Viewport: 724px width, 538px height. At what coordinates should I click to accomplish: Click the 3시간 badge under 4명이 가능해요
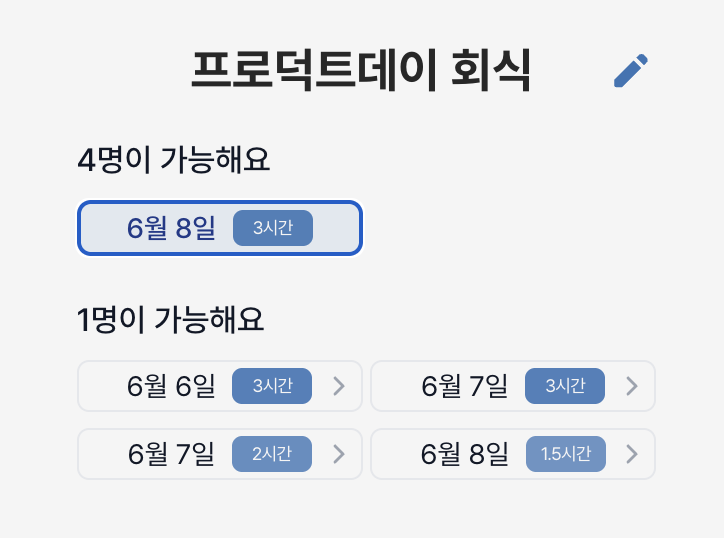(x=273, y=228)
